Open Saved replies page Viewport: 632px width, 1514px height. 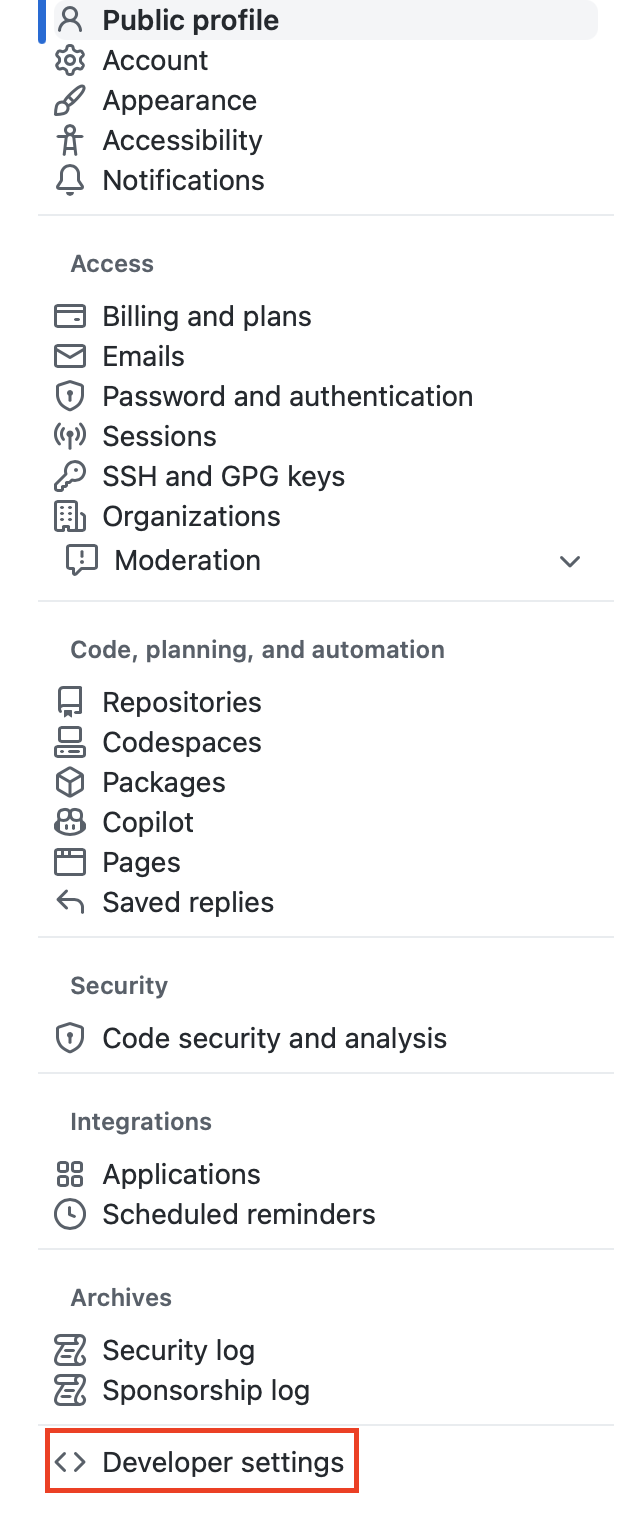click(188, 903)
